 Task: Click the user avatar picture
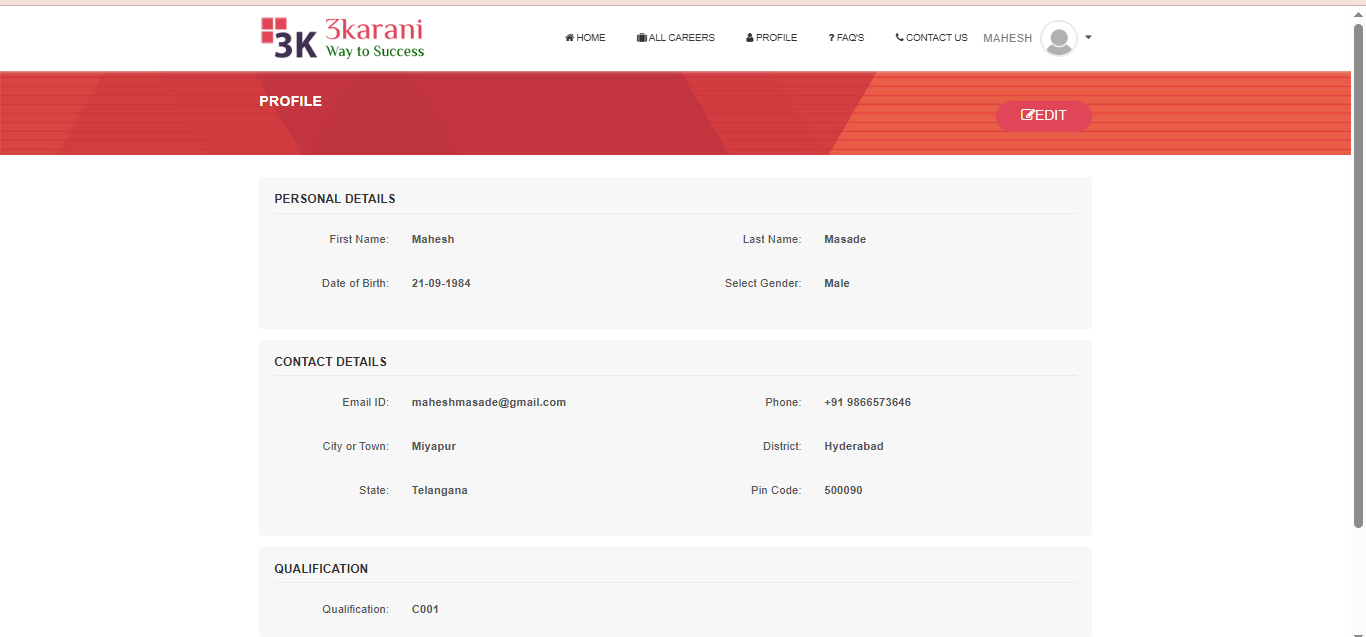coord(1058,39)
